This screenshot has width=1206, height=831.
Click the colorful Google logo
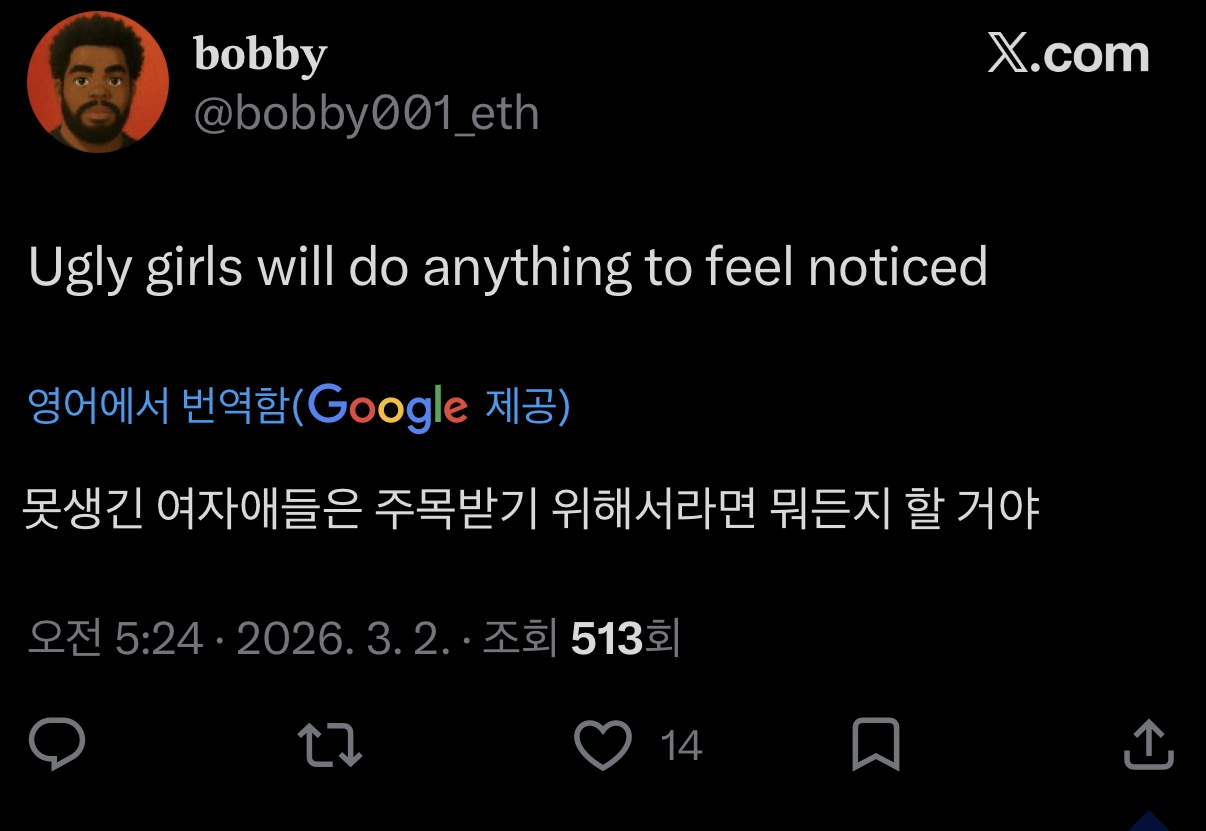pyautogui.click(x=387, y=407)
